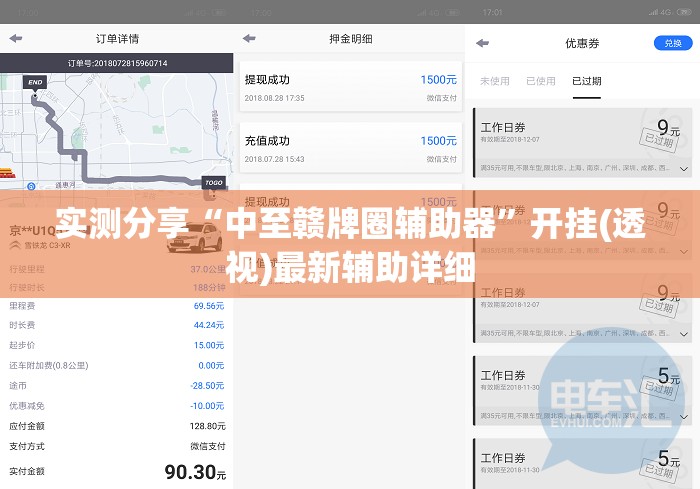Click the 应付金额 128.80元 value
Image resolution: width=700 pixels, height=489 pixels.
(208, 426)
